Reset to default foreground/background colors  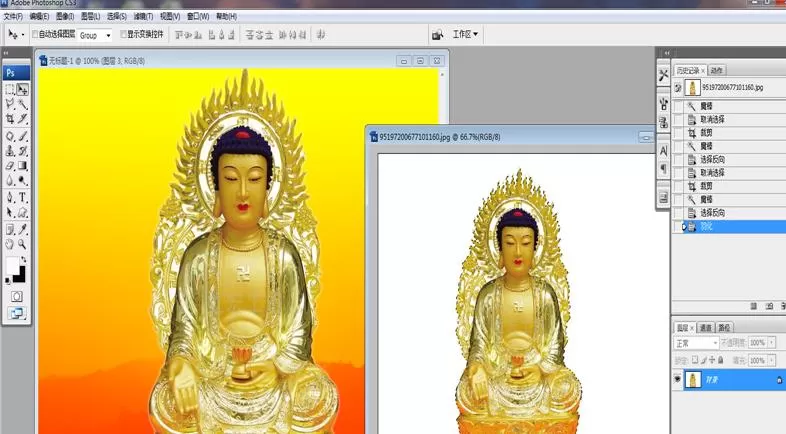[8, 281]
